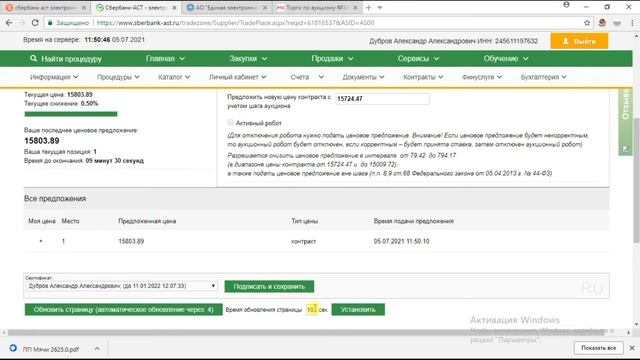640x360 pixels.
Task: Click the vertical page scrollbar
Action: click(x=636, y=180)
